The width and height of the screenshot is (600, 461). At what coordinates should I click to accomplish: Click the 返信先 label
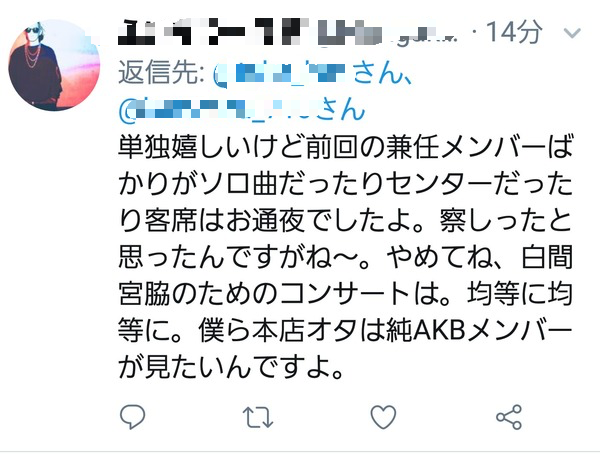[161, 72]
